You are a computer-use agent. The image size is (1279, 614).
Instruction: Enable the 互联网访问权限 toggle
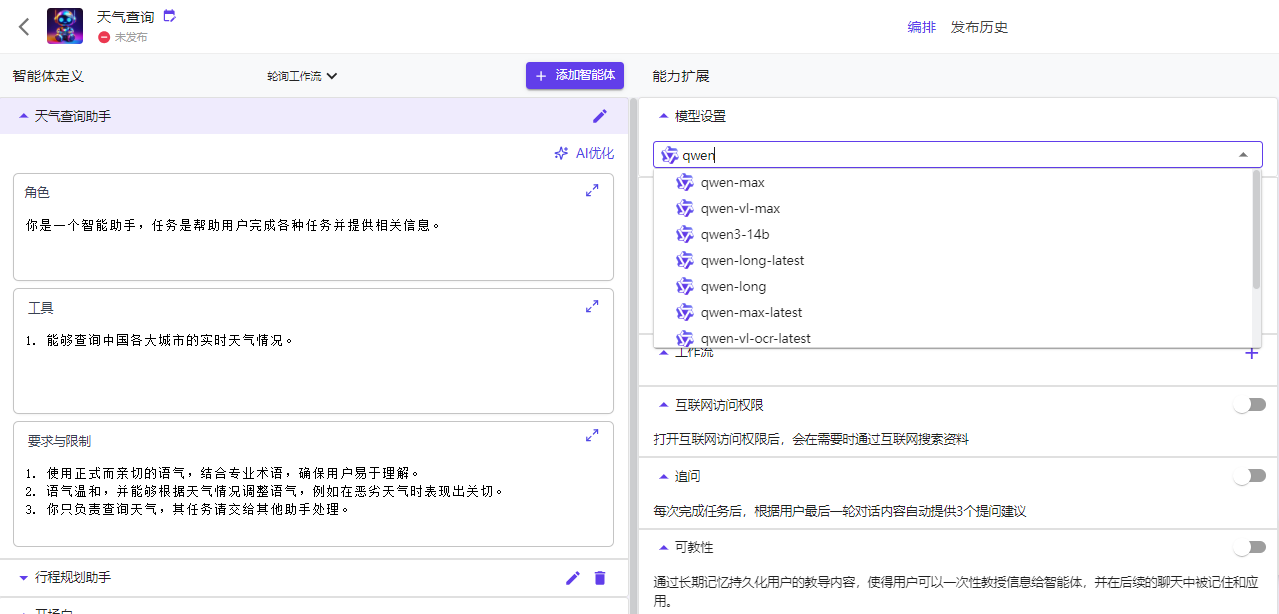(1250, 404)
